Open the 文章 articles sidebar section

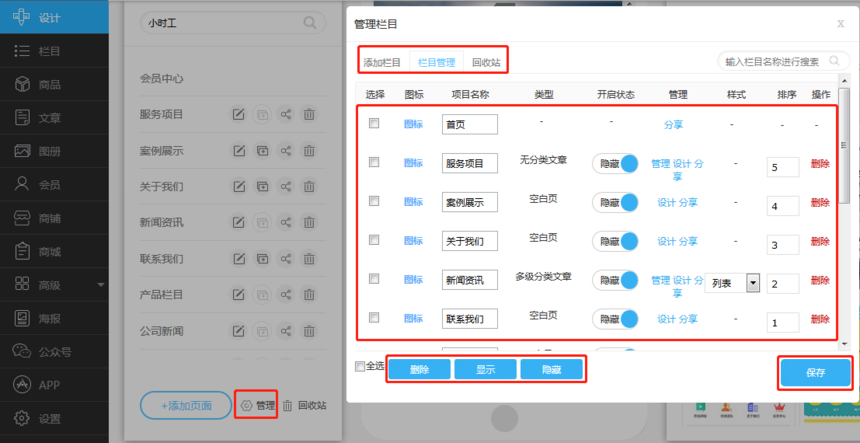54,118
